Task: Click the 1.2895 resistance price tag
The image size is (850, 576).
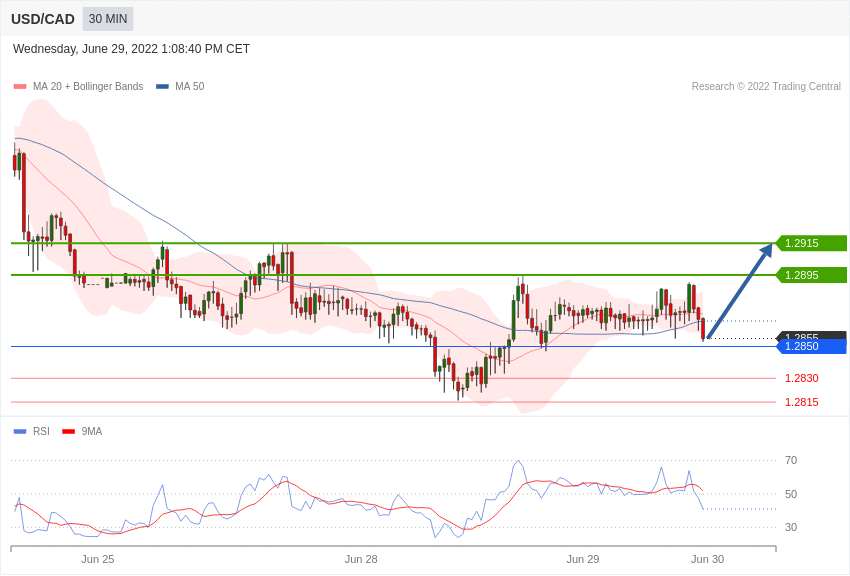Action: 812,275
